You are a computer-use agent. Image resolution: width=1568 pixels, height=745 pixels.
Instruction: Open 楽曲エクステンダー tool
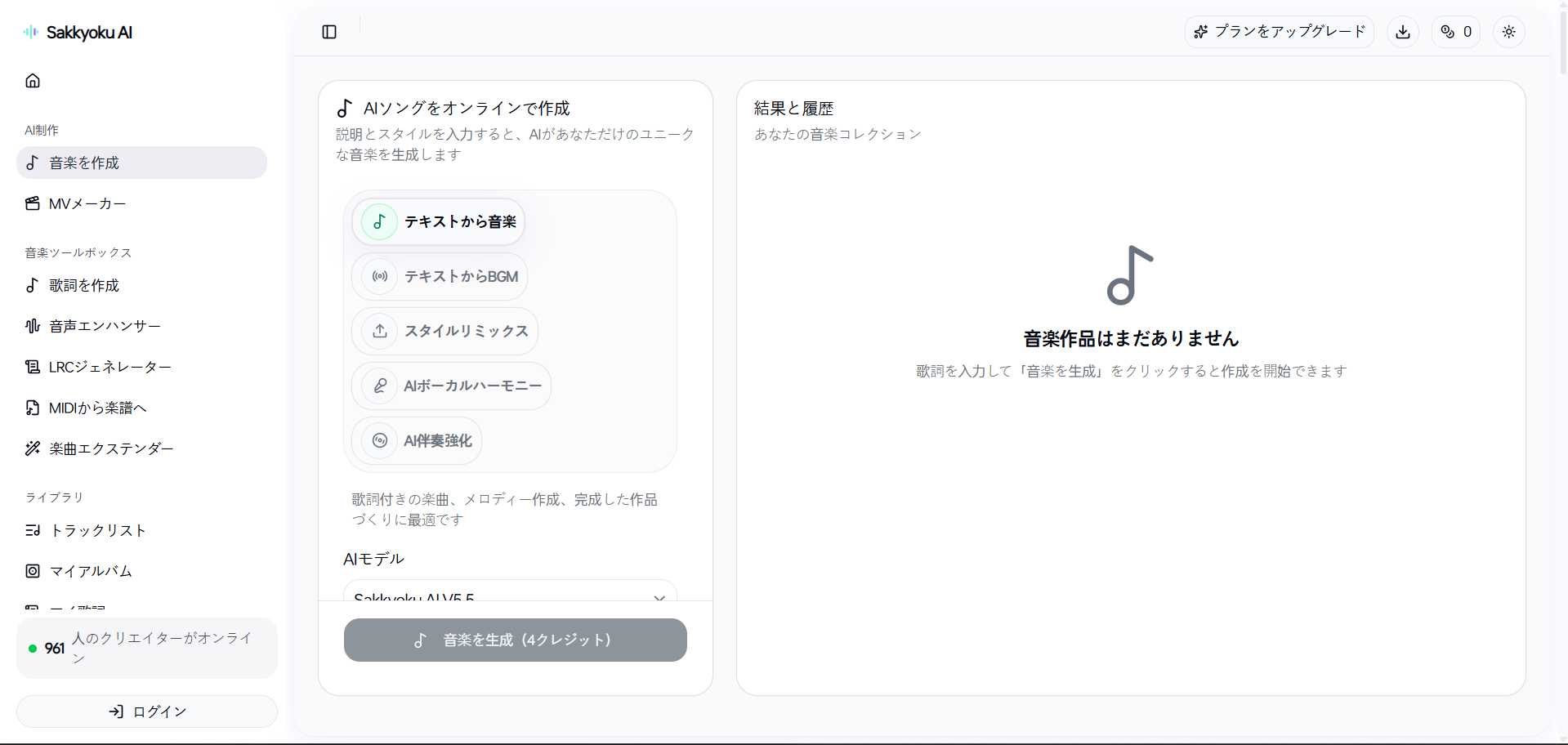click(141, 448)
